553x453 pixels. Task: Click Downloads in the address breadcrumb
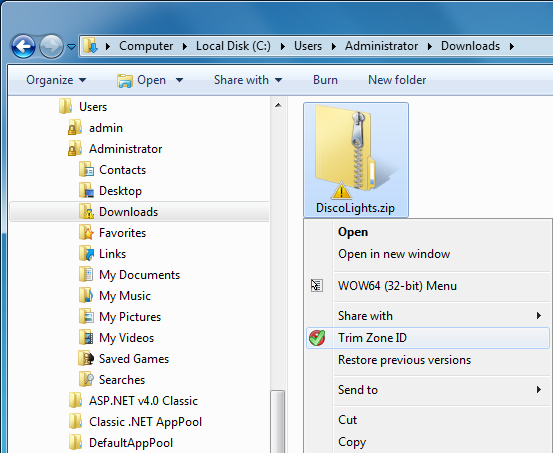470,46
